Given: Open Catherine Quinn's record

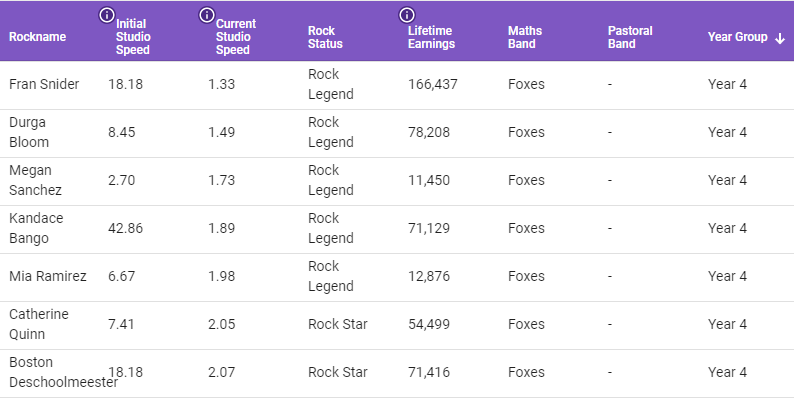Looking at the screenshot, I should pos(397,326).
